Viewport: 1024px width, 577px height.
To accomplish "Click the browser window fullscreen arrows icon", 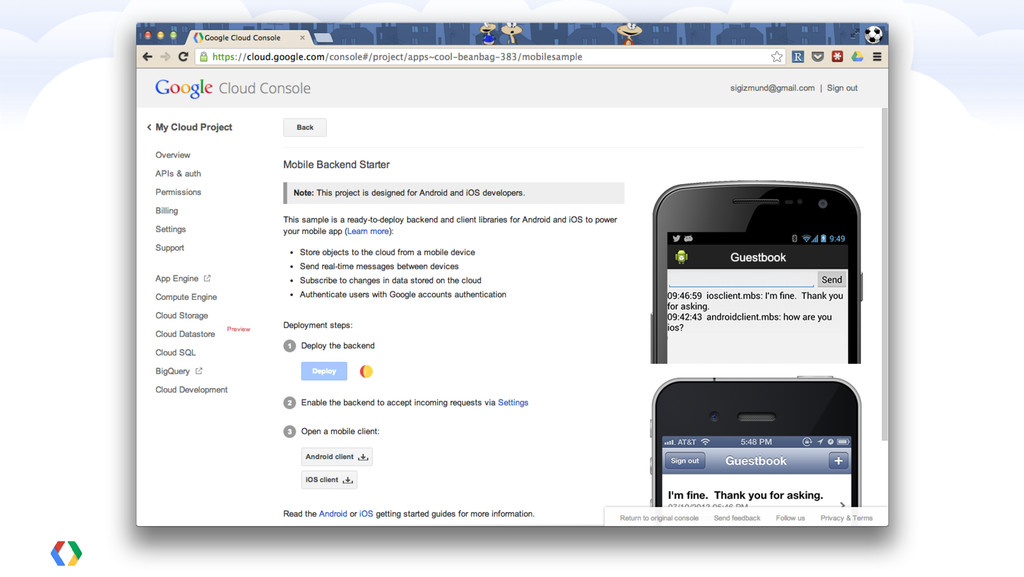I will click(x=854, y=33).
